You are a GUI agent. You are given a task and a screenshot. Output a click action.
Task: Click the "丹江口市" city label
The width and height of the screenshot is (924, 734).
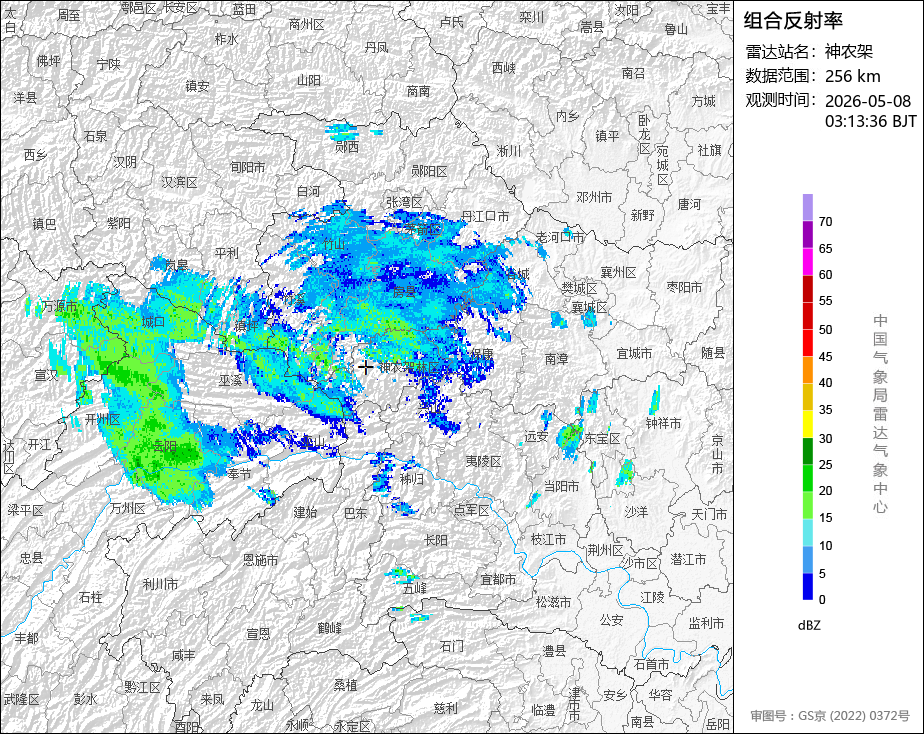(x=485, y=217)
